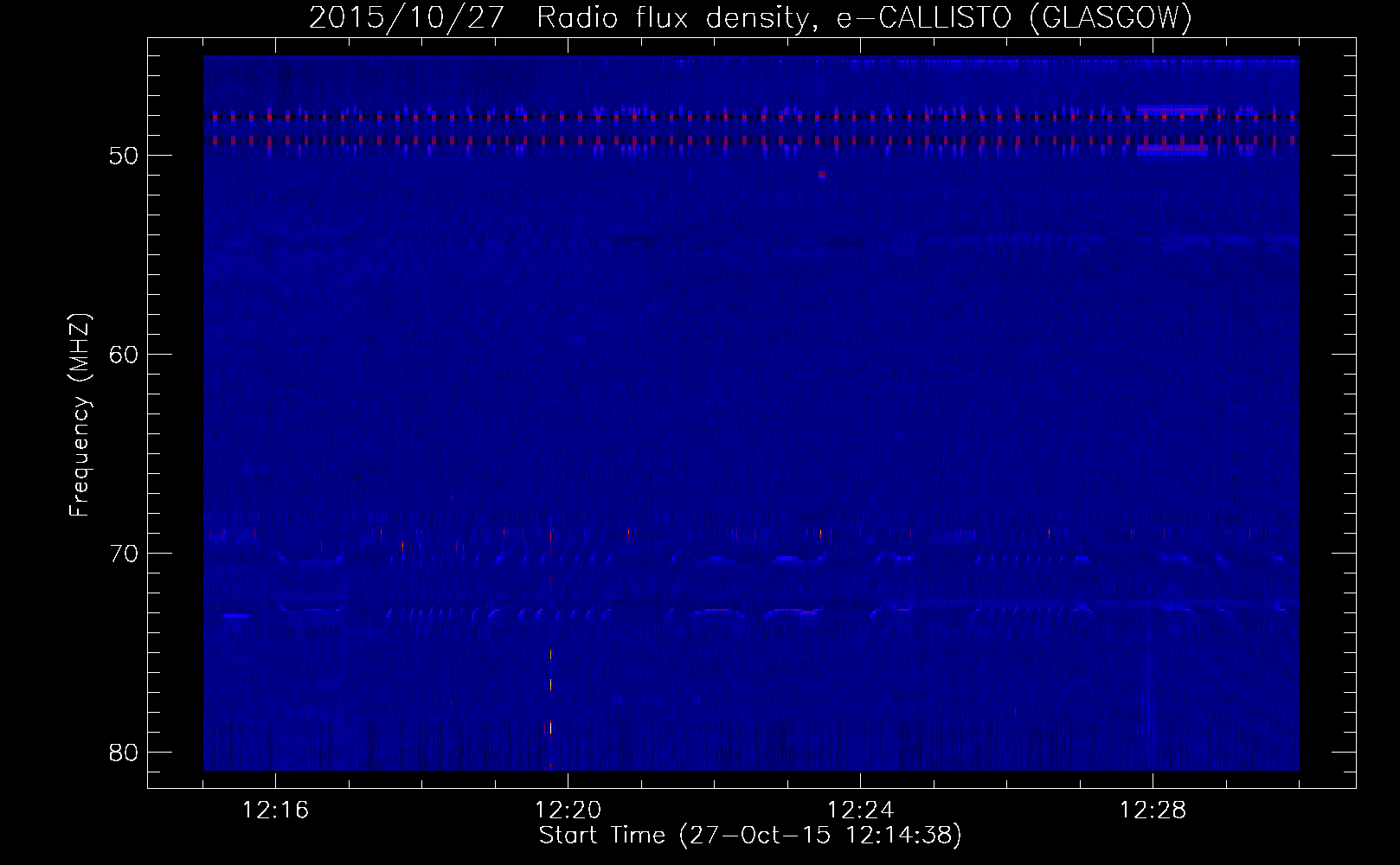
Task: Click the 12:24 time tick label
Action: (x=861, y=811)
